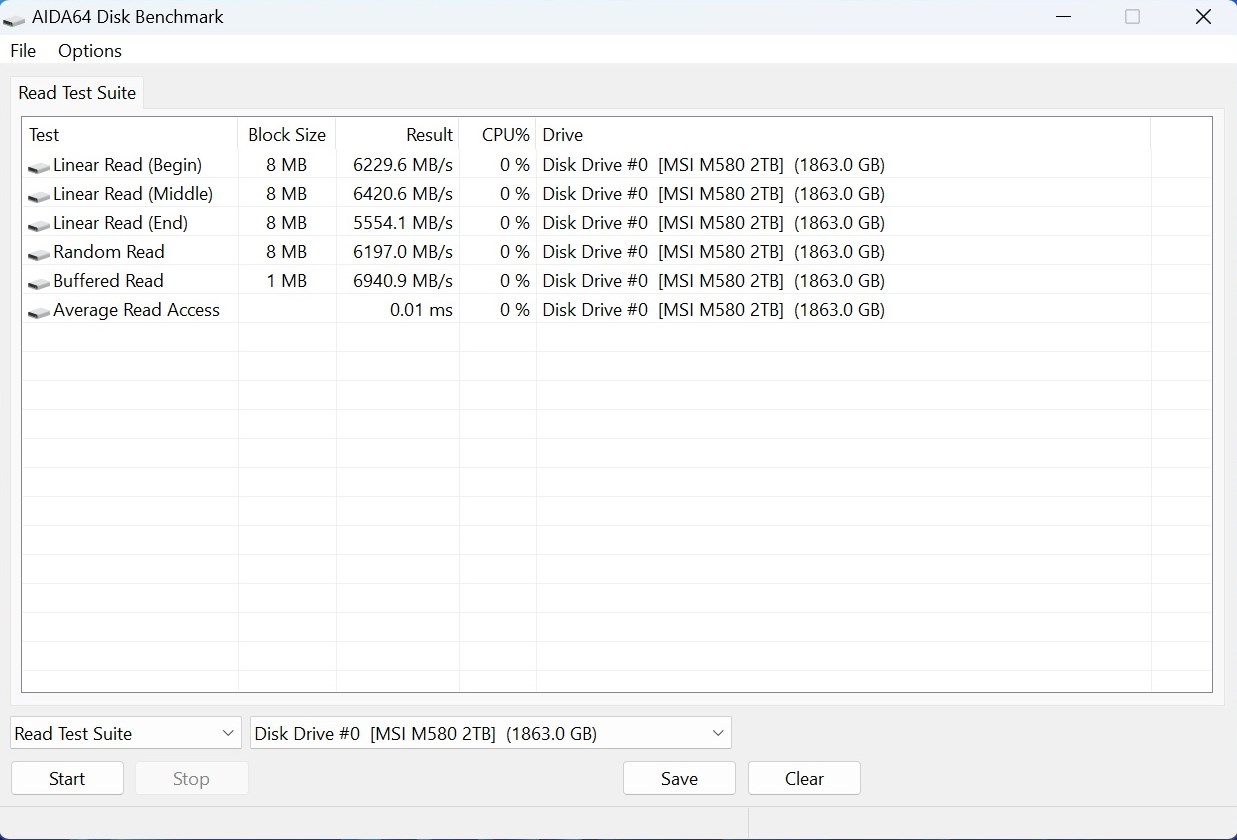Click the Stop button

click(191, 778)
